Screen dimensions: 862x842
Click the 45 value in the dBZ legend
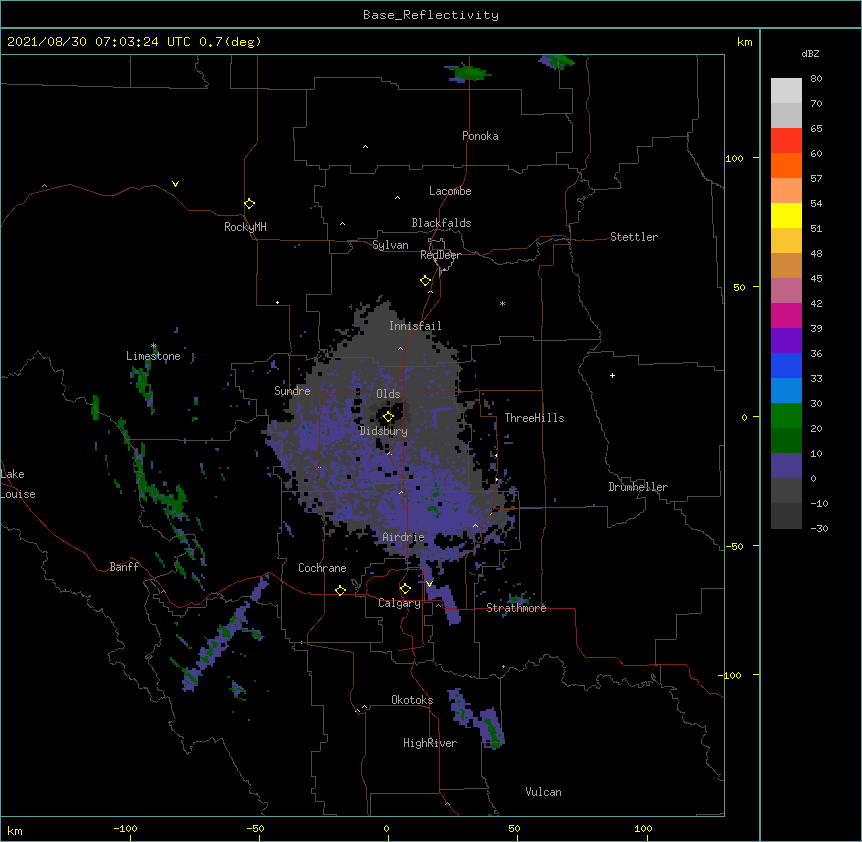(816, 279)
